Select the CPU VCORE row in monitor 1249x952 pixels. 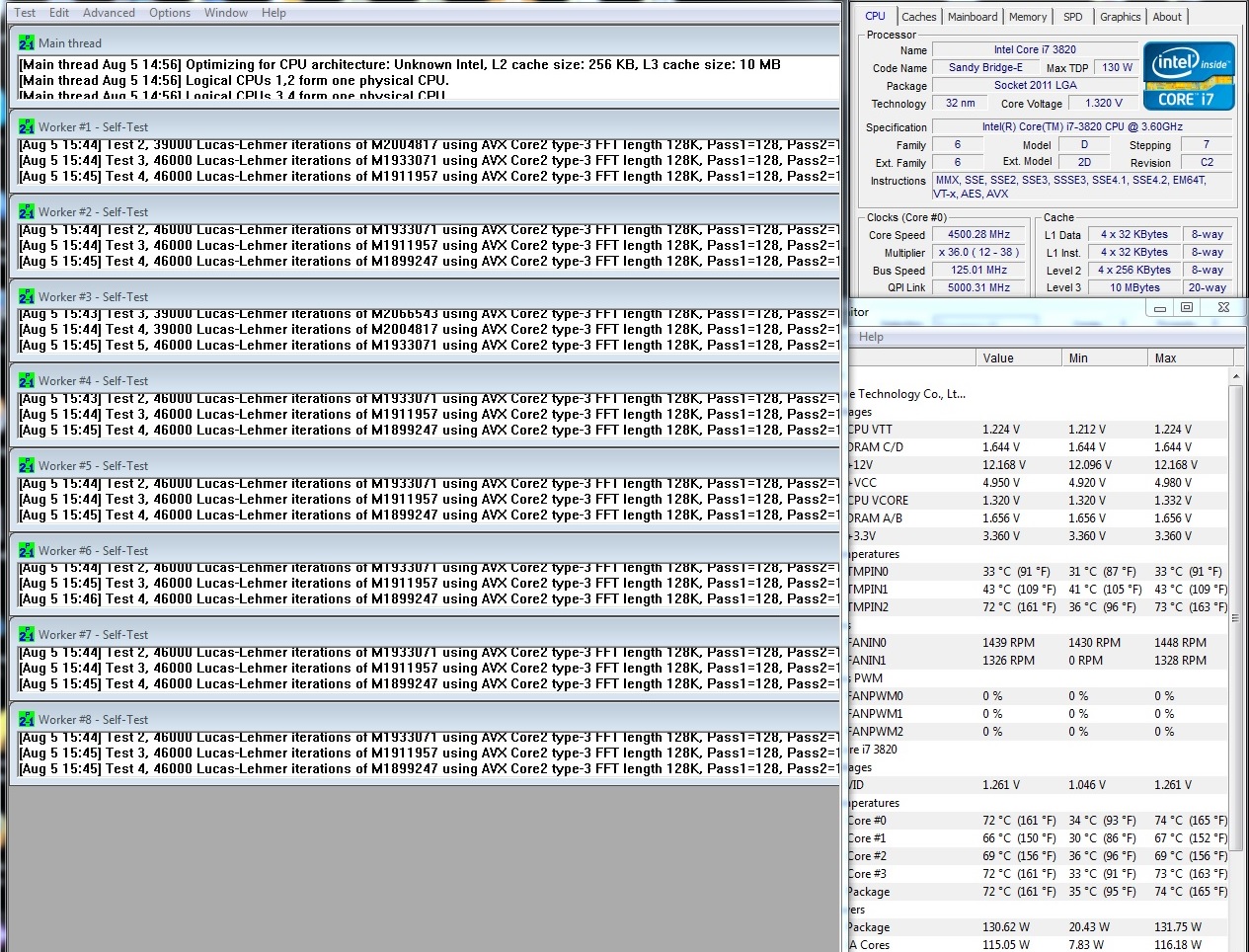pos(1039,501)
